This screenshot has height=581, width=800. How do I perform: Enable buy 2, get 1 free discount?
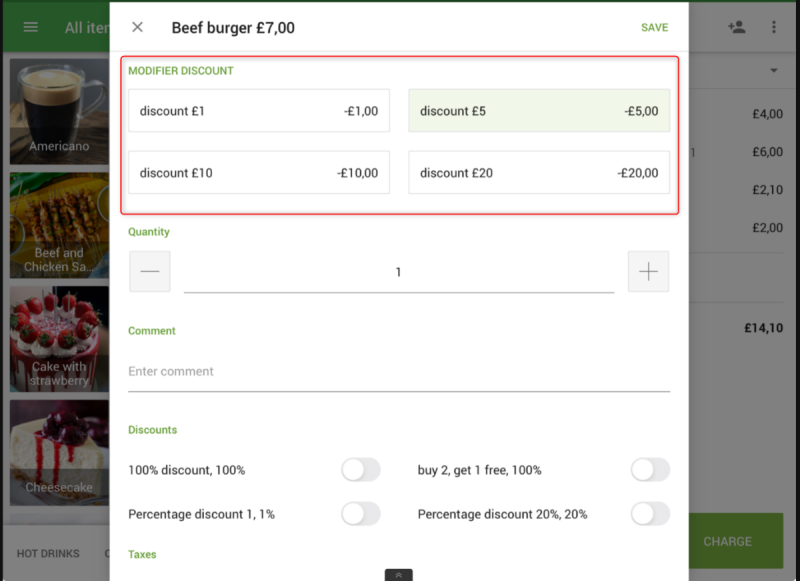coord(650,470)
